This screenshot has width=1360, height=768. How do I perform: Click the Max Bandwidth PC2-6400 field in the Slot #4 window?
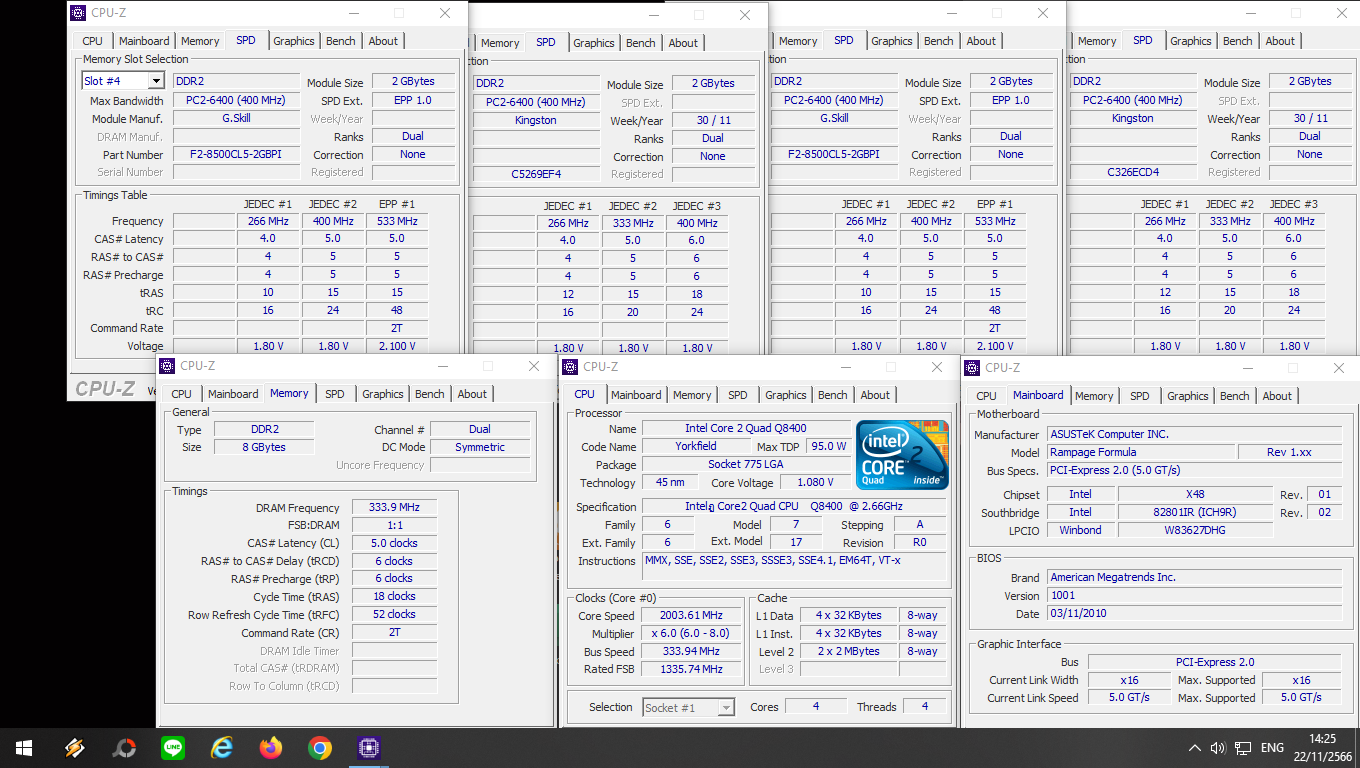[x=236, y=100]
